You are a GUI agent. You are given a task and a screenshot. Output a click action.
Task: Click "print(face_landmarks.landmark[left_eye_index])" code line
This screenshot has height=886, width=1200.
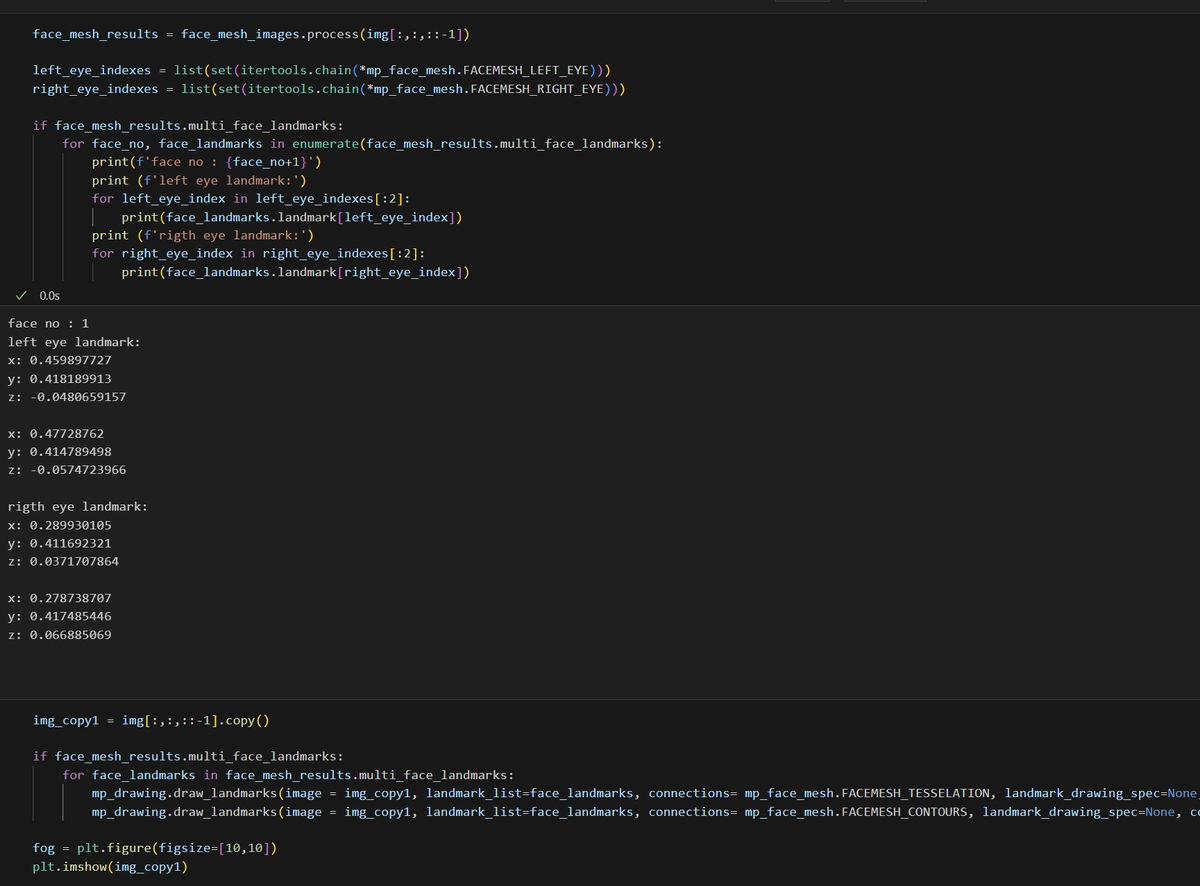(292, 217)
